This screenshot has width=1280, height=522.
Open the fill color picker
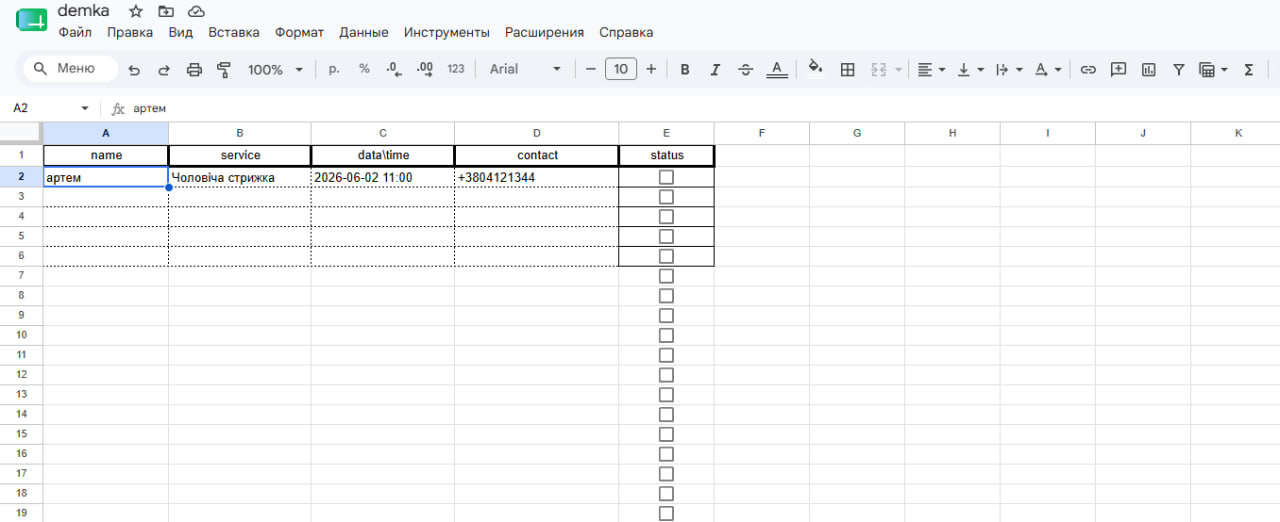tap(815, 68)
